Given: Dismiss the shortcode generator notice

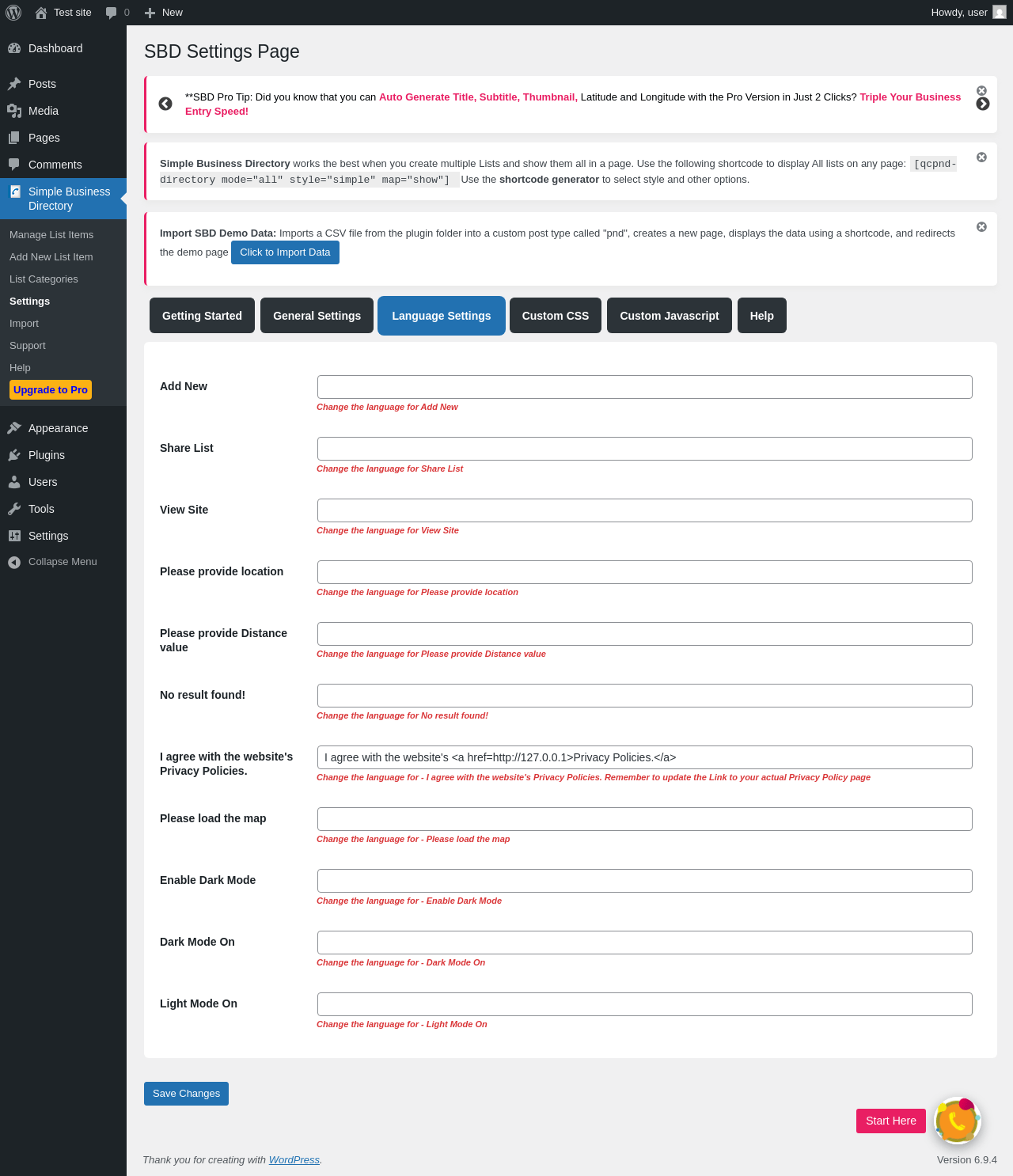Looking at the screenshot, I should pyautogui.click(x=981, y=157).
